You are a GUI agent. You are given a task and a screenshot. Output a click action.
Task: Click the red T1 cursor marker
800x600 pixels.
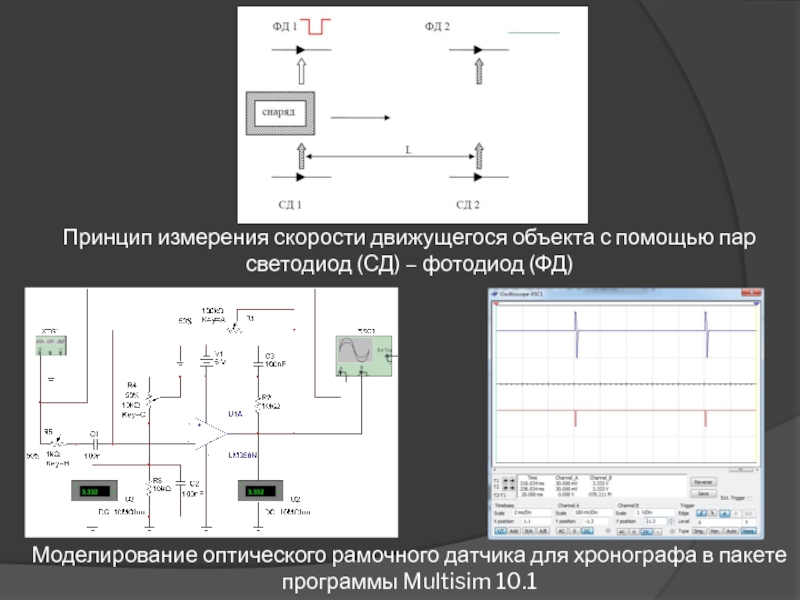pos(496,304)
